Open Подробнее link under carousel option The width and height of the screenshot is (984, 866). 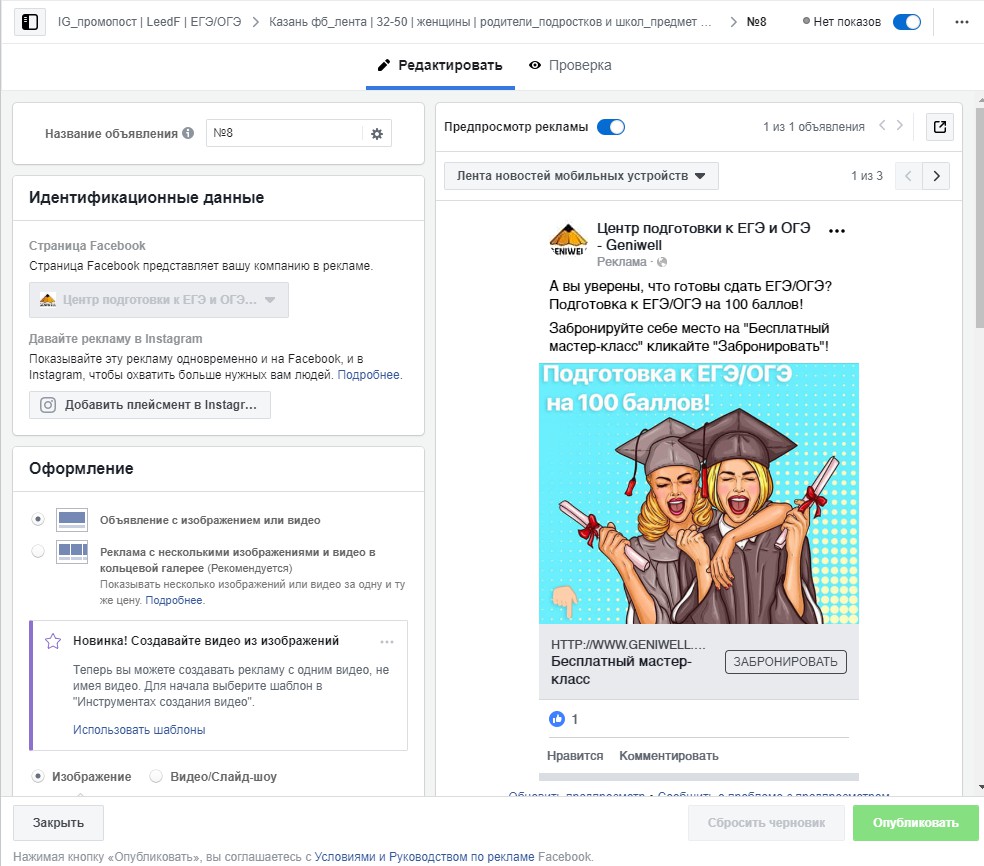tap(174, 600)
